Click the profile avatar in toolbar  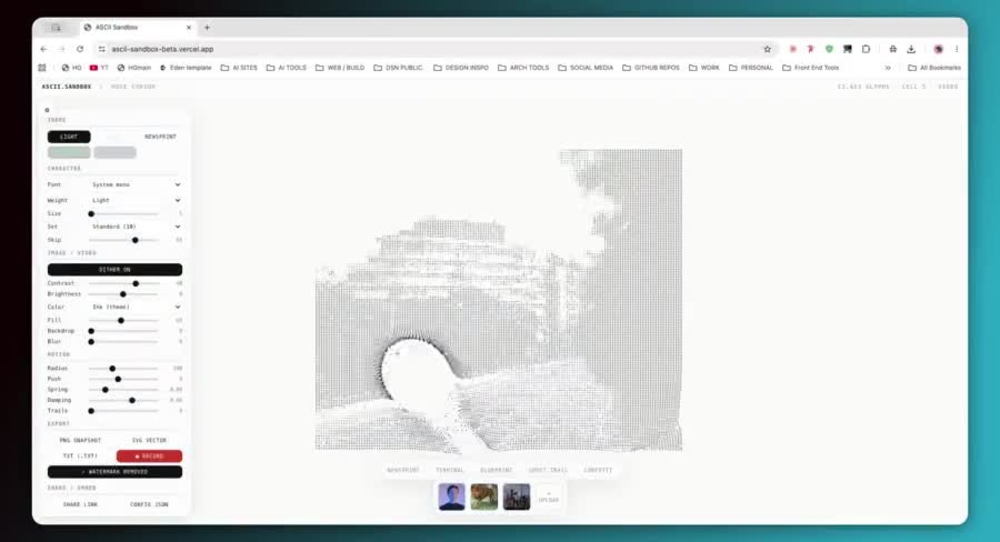pos(938,49)
